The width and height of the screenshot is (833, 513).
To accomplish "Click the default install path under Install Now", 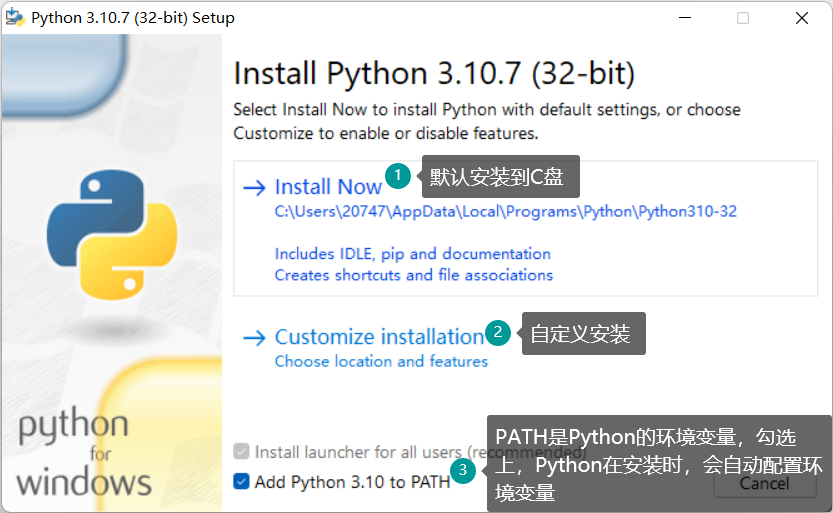I will 505,212.
